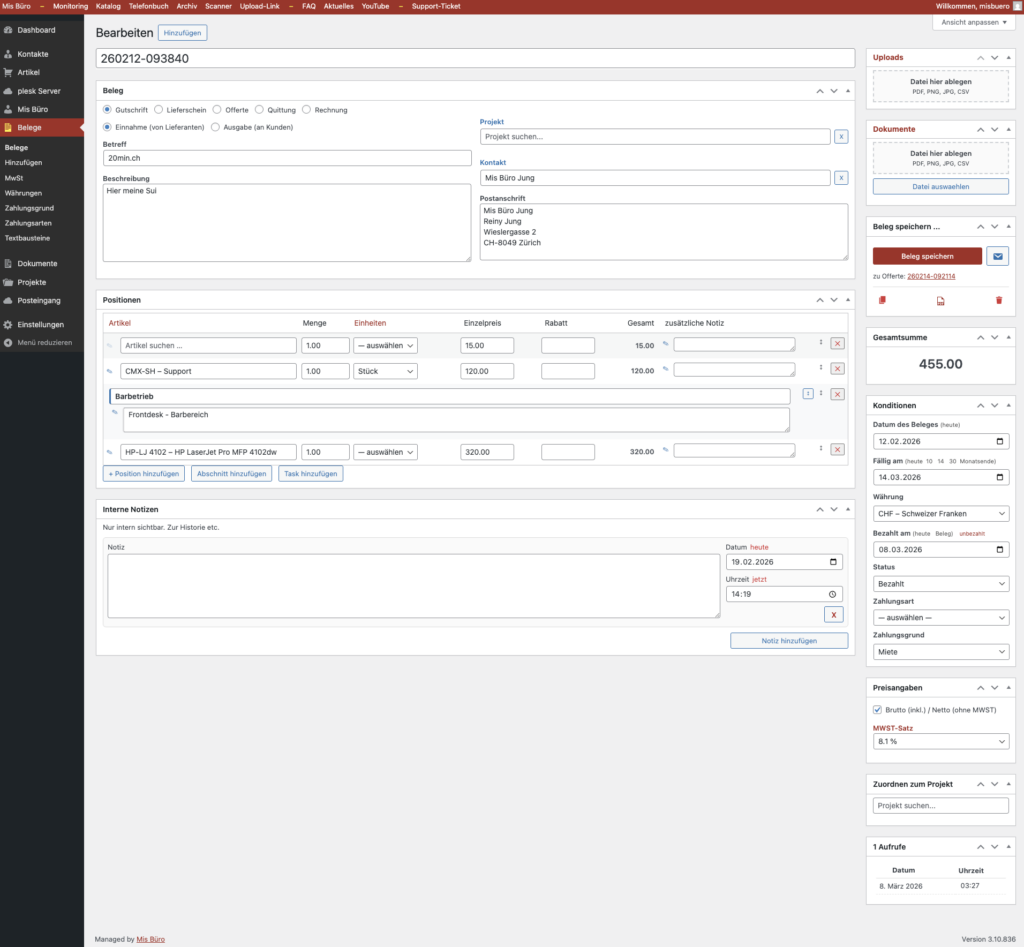Click the envelope email icon beside Beleg speichern
This screenshot has width=1024, height=947.
point(997,256)
